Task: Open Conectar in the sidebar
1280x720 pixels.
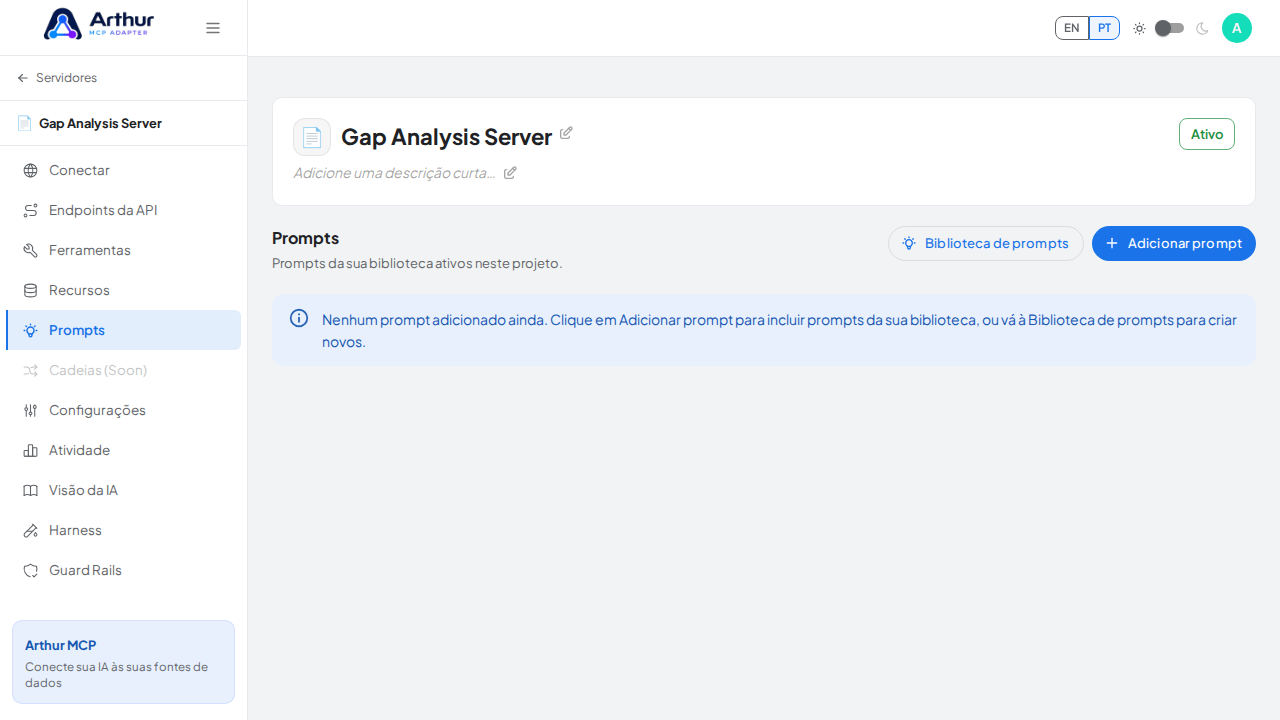Action: (123, 170)
